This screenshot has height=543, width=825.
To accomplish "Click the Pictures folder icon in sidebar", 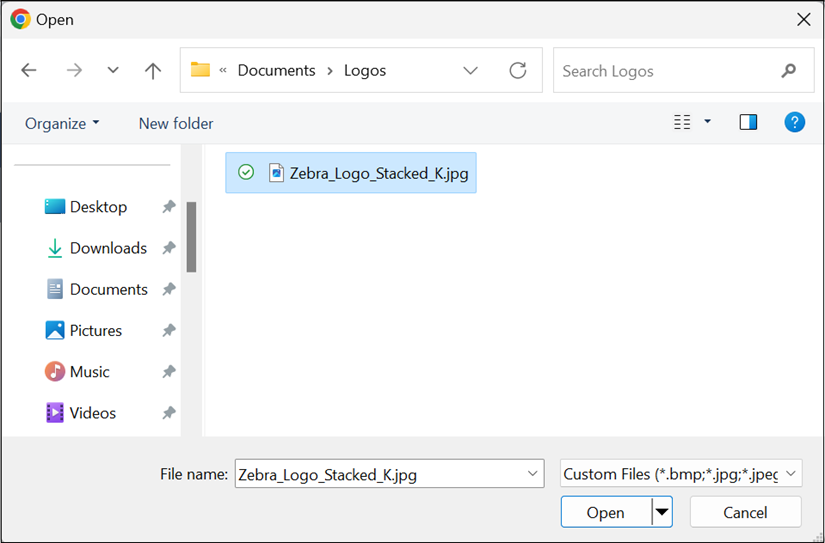I will pyautogui.click(x=55, y=330).
